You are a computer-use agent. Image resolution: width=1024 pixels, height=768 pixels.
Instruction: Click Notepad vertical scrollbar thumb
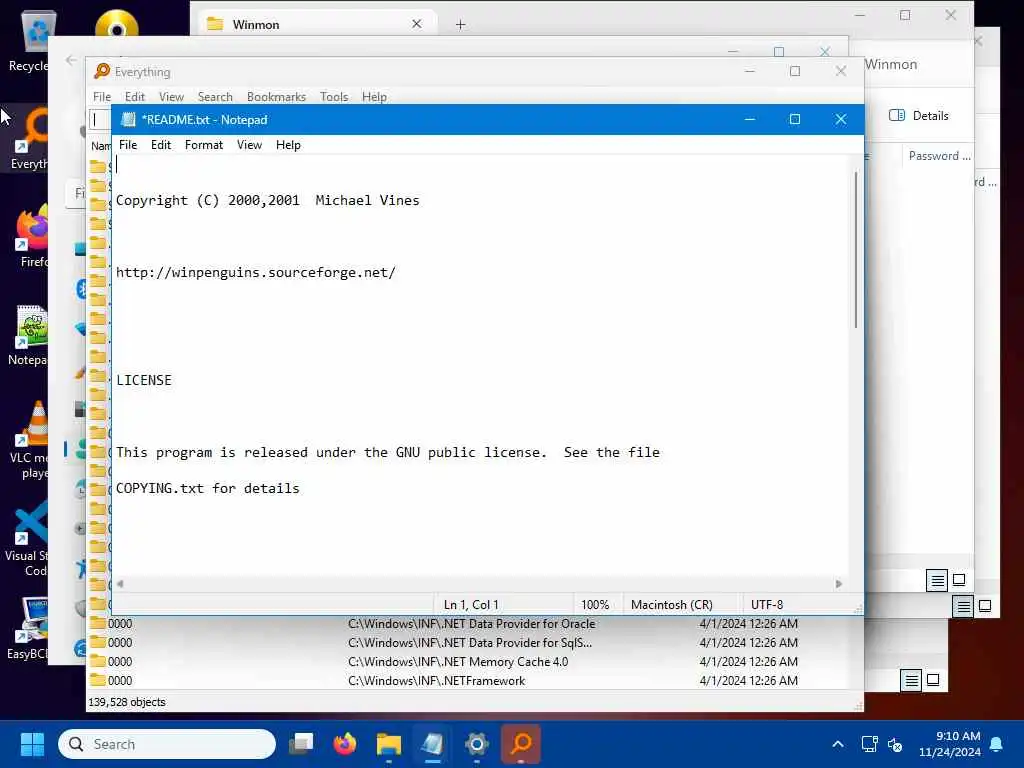856,250
